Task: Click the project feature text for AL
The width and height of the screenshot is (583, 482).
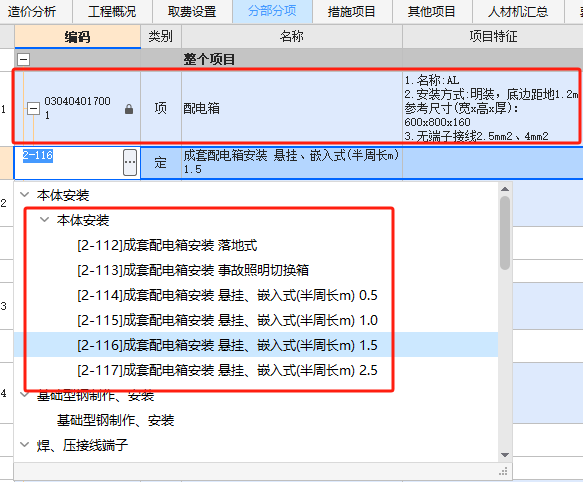Action: (x=492, y=108)
